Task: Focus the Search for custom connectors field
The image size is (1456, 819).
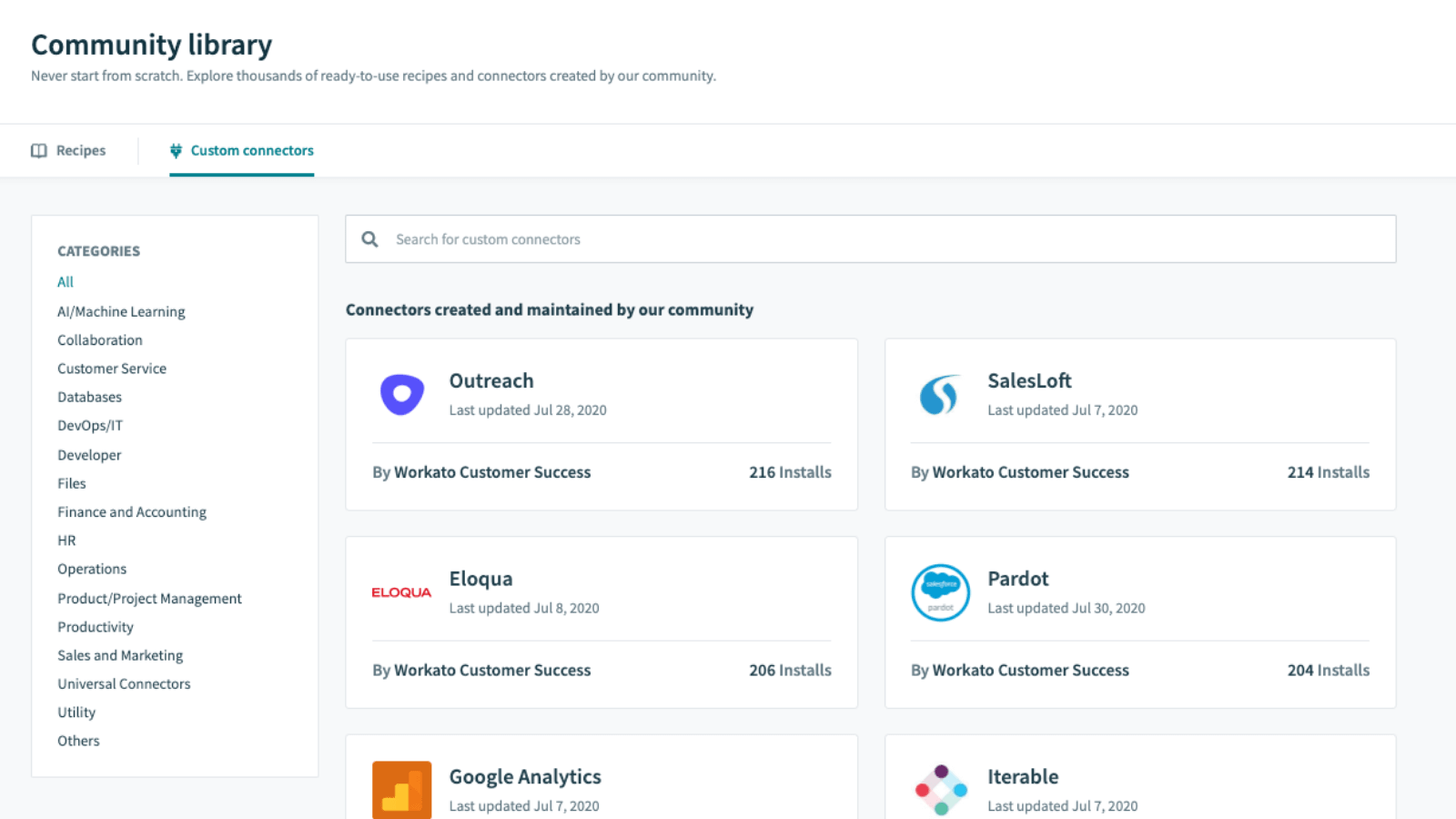Action: (870, 239)
